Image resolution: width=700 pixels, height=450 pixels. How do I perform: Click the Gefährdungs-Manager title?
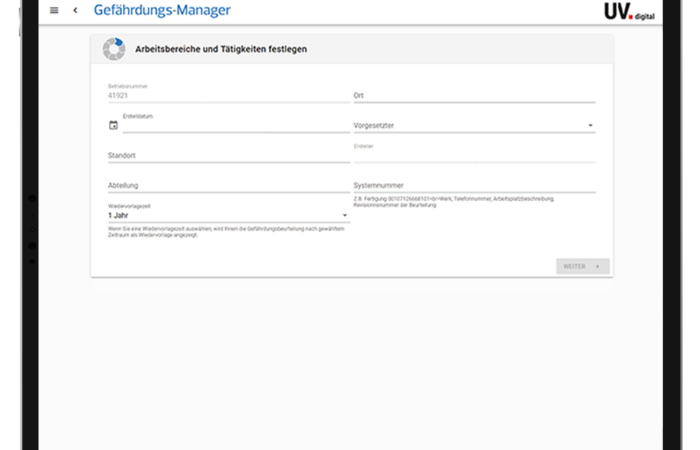(162, 10)
